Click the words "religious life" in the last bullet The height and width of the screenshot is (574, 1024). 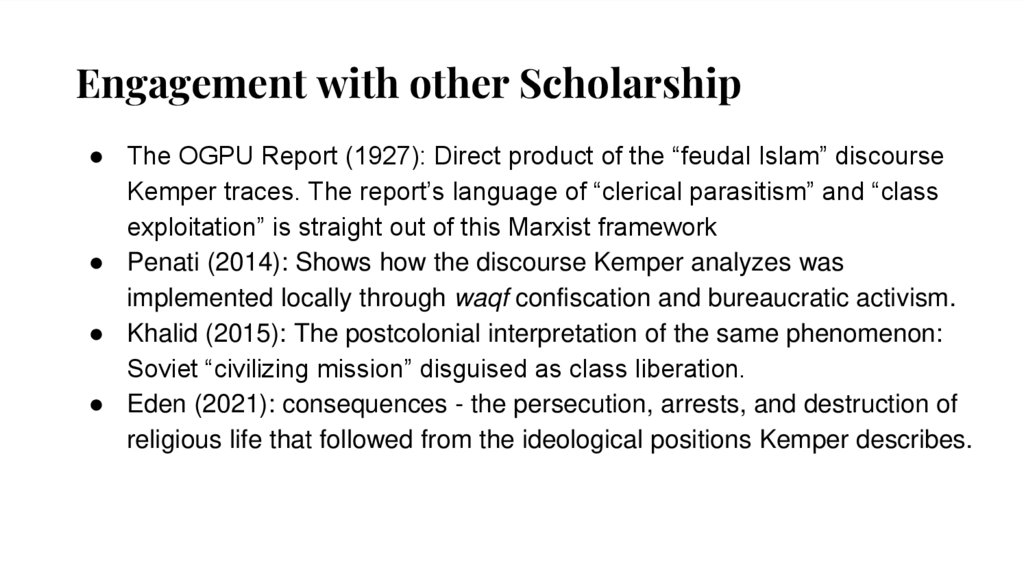[187, 438]
